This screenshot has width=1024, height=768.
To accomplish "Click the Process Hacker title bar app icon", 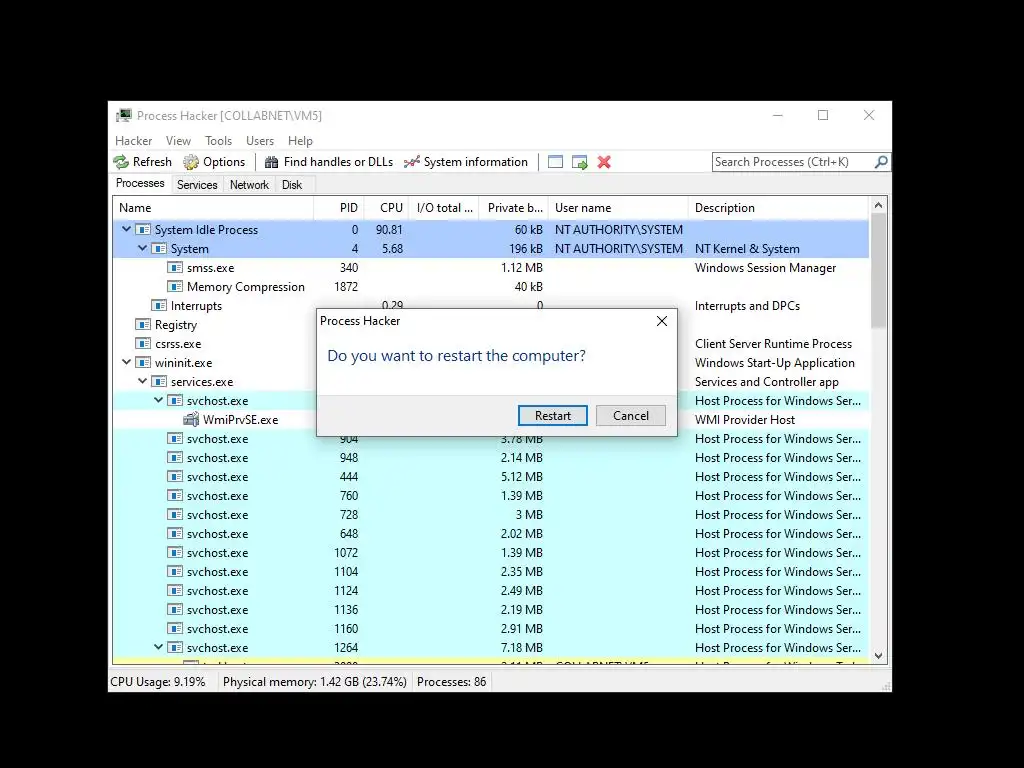I will [123, 116].
